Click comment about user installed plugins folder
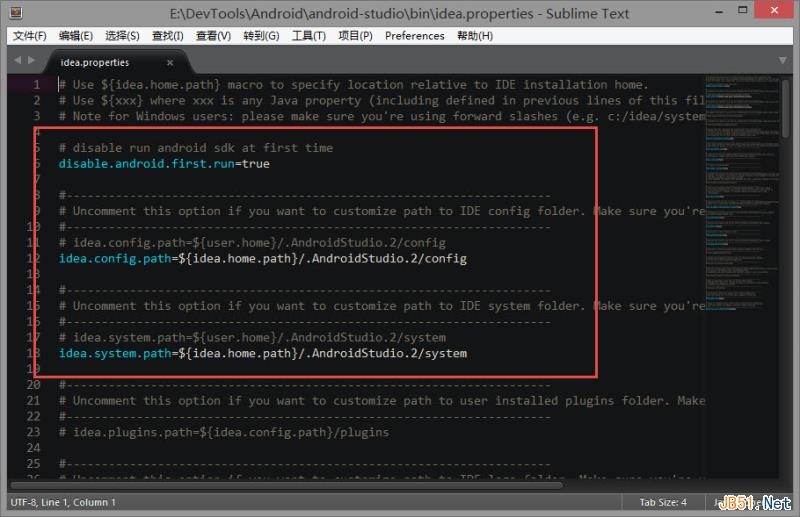Image resolution: width=800 pixels, height=517 pixels. (x=382, y=401)
